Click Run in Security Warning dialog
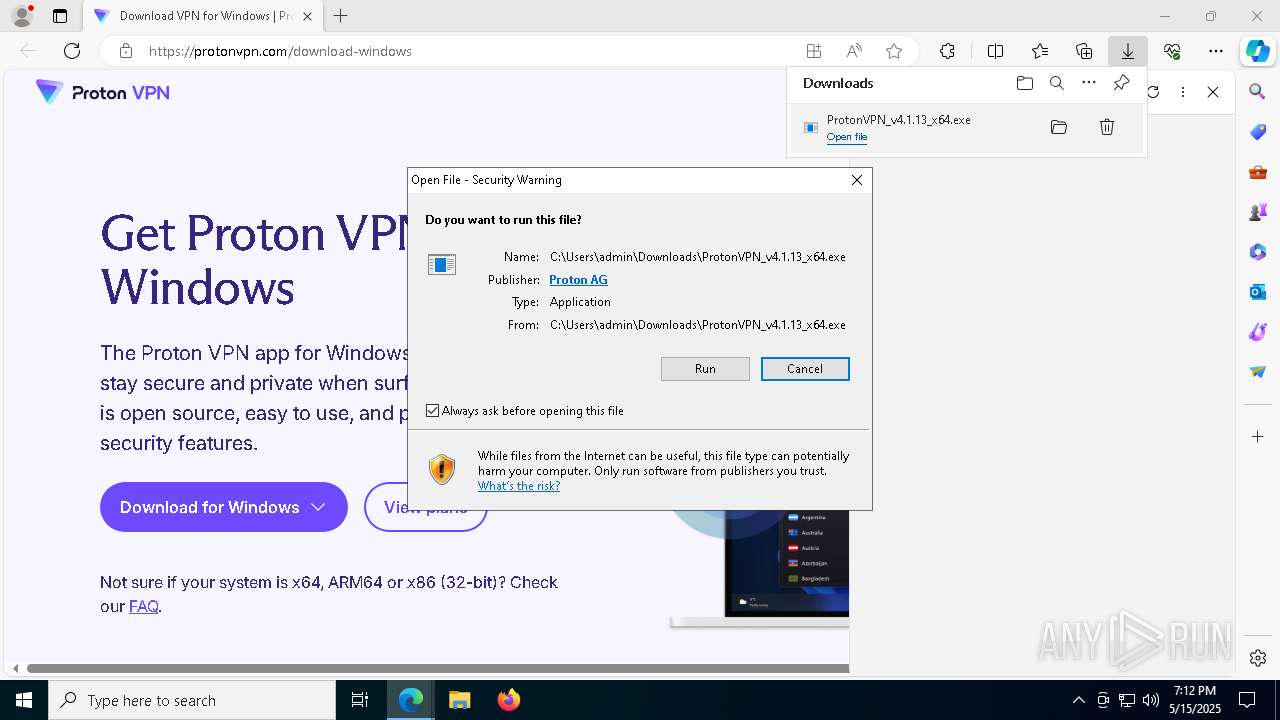The width and height of the screenshot is (1280, 720). tap(705, 369)
